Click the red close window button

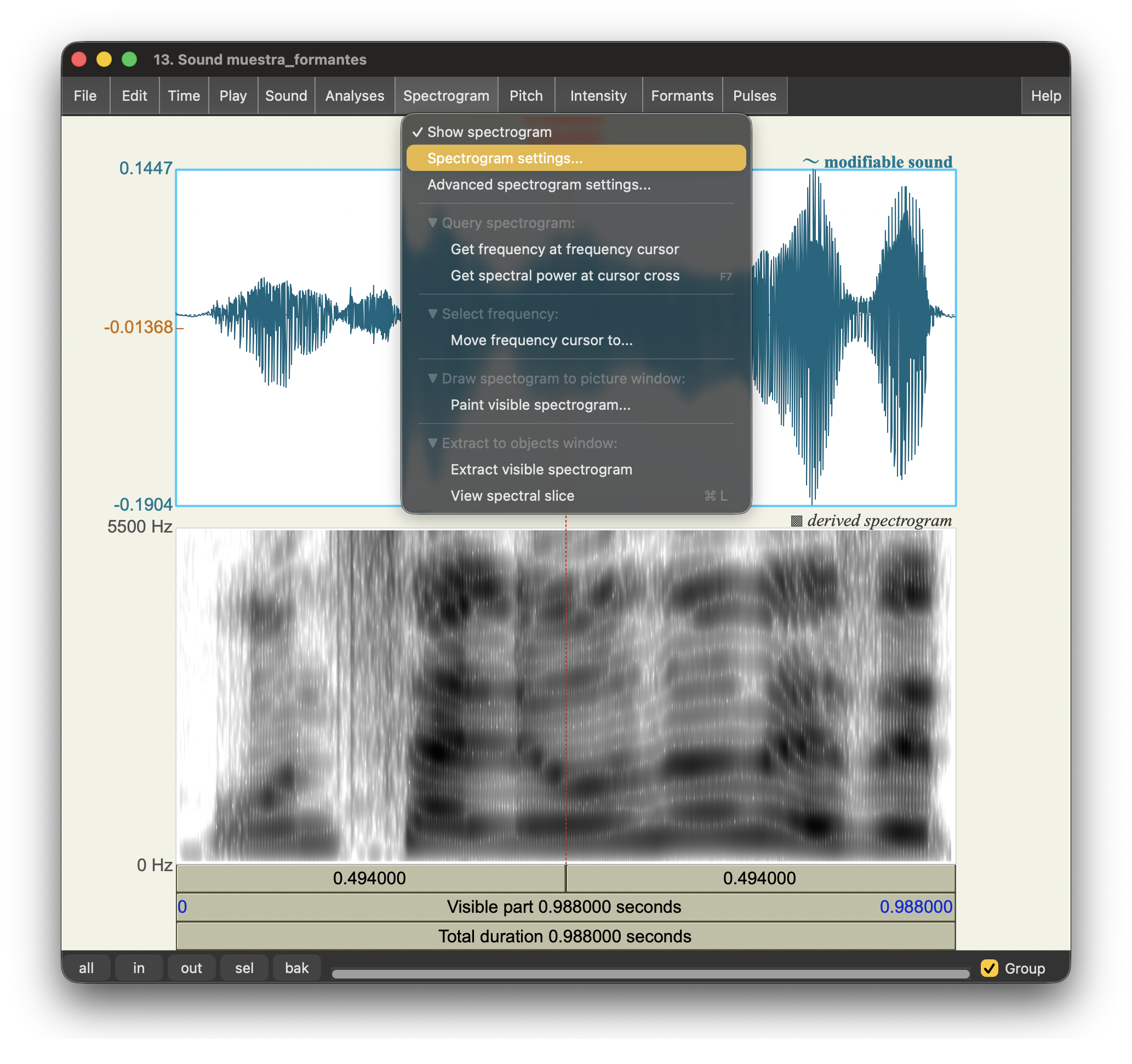79,59
